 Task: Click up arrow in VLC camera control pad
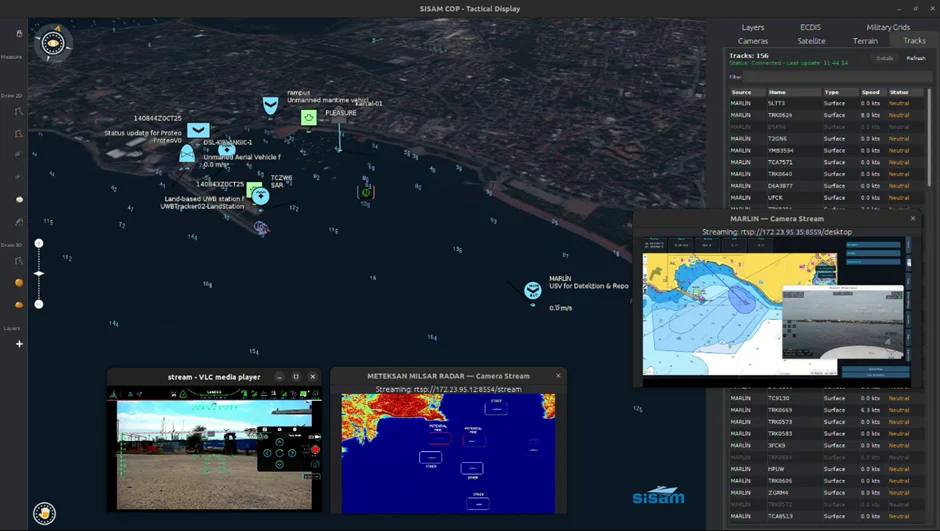pyautogui.click(x=279, y=442)
